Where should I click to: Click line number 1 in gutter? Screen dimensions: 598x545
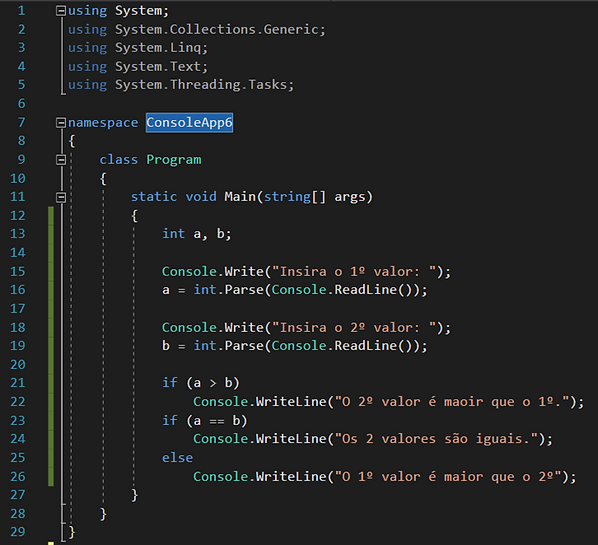click(x=21, y=11)
